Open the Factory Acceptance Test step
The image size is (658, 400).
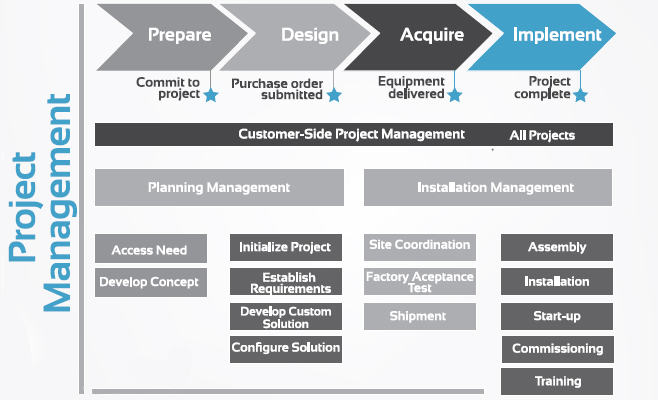click(x=419, y=281)
